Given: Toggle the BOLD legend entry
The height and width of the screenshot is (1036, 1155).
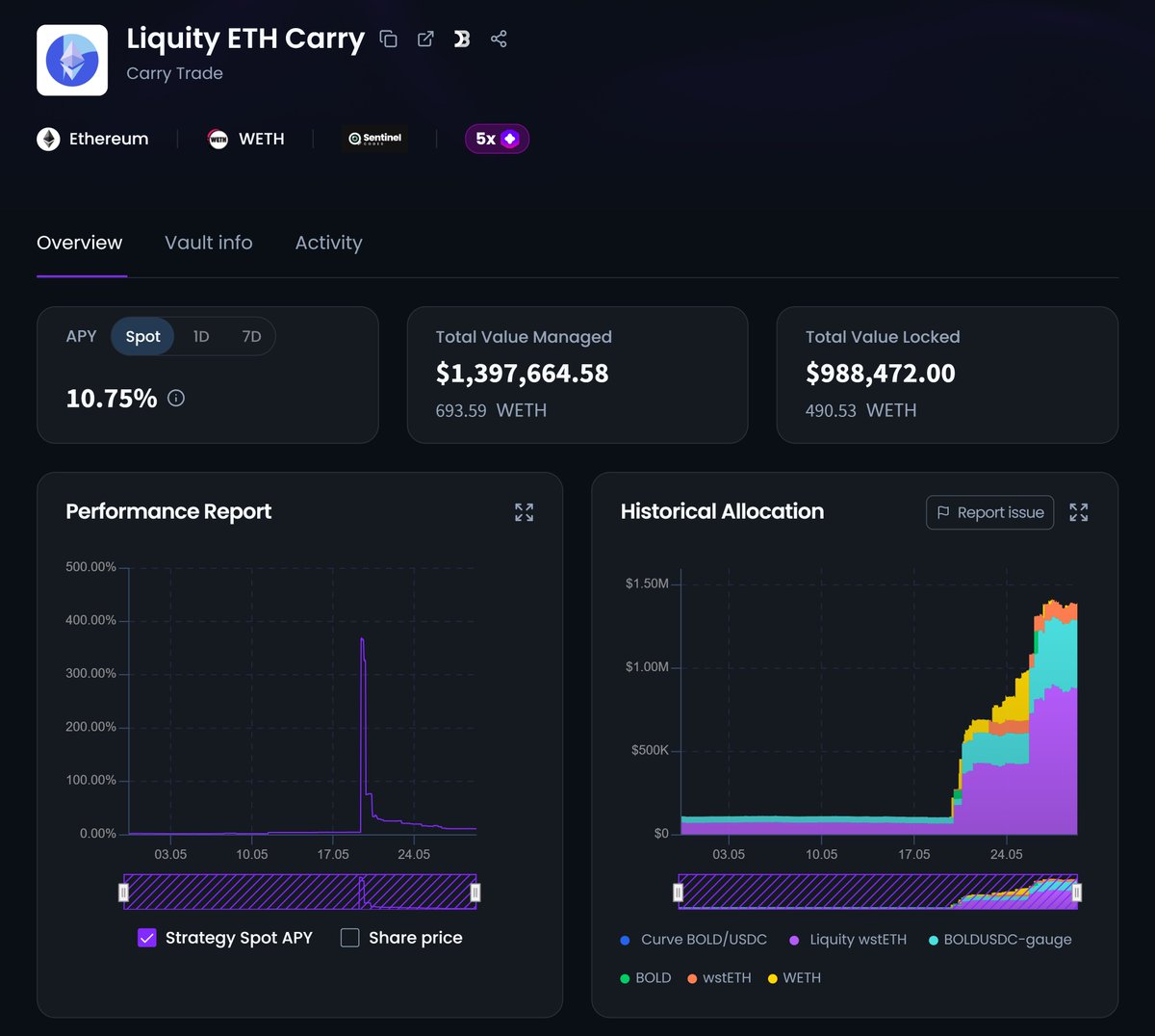Looking at the screenshot, I should click(x=646, y=978).
